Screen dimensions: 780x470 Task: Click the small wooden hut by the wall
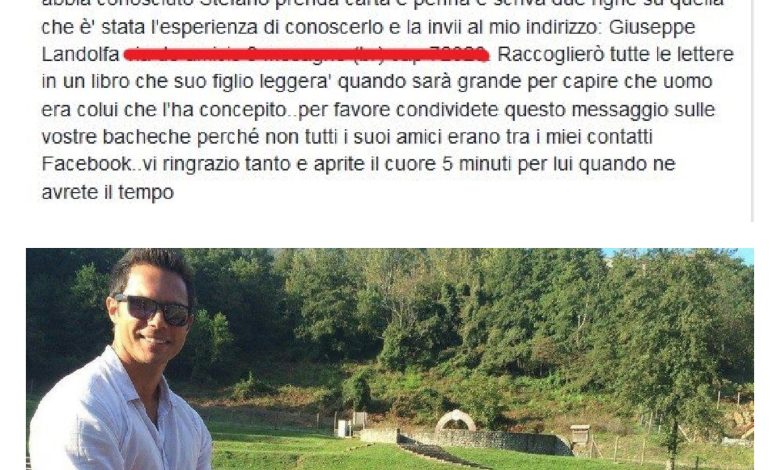[580, 434]
